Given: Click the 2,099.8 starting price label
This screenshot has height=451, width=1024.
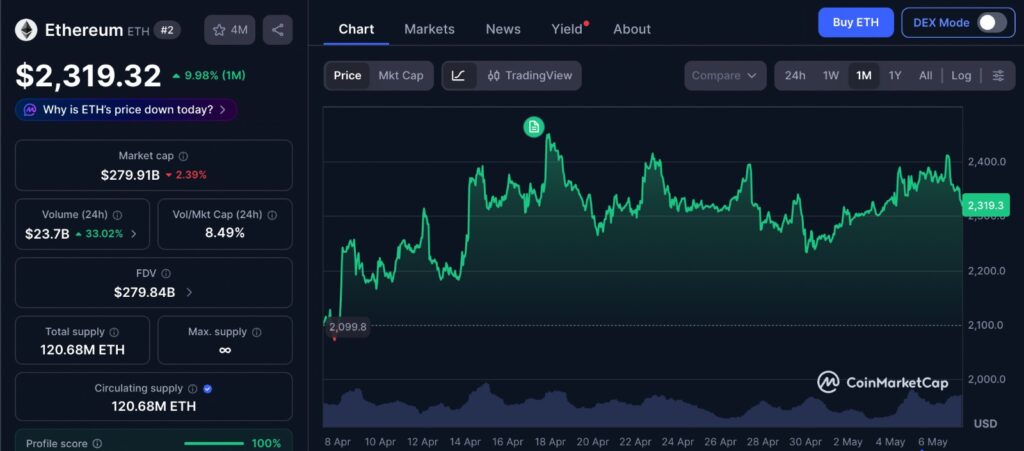Looking at the screenshot, I should pyautogui.click(x=348, y=327).
